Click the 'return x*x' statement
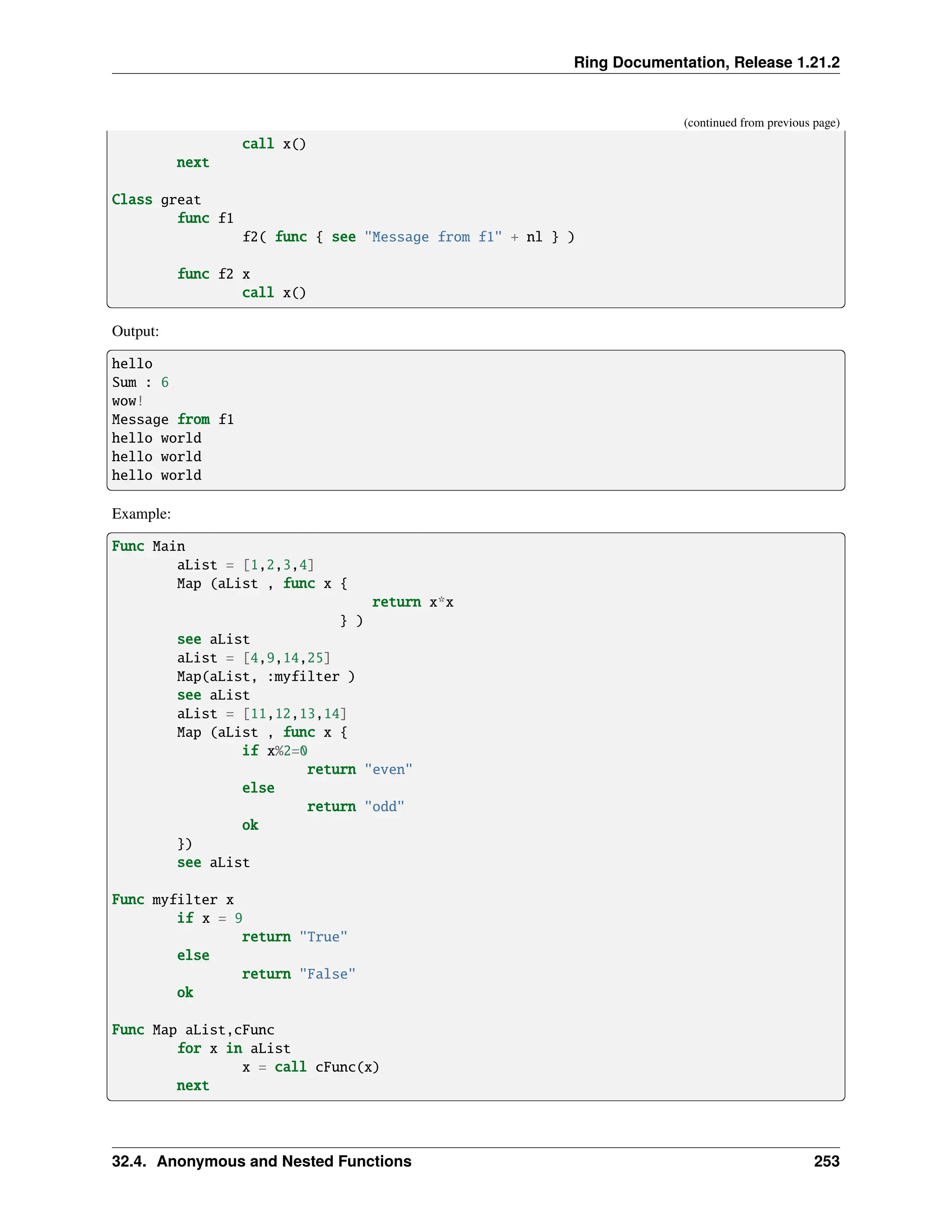The height and width of the screenshot is (1232, 952). (412, 602)
